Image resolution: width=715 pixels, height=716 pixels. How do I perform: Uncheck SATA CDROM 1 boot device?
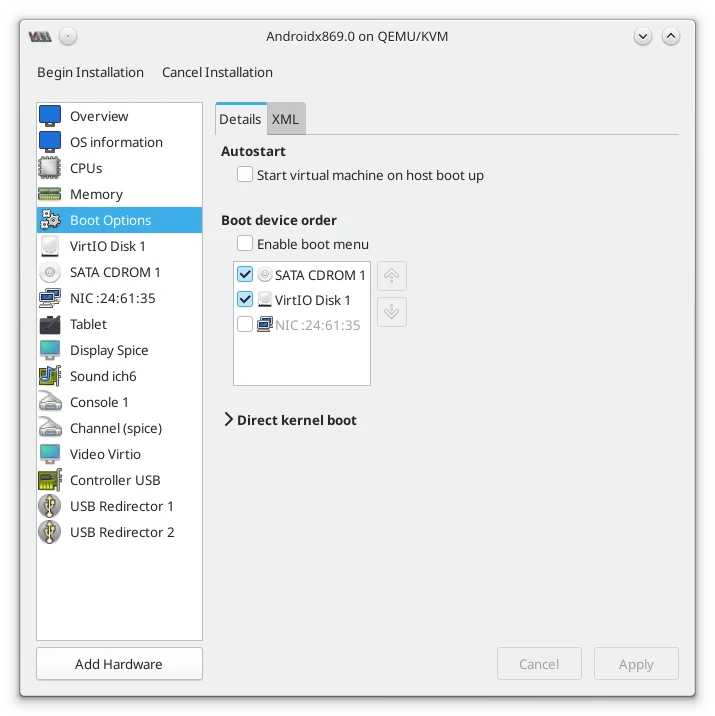coord(245,274)
